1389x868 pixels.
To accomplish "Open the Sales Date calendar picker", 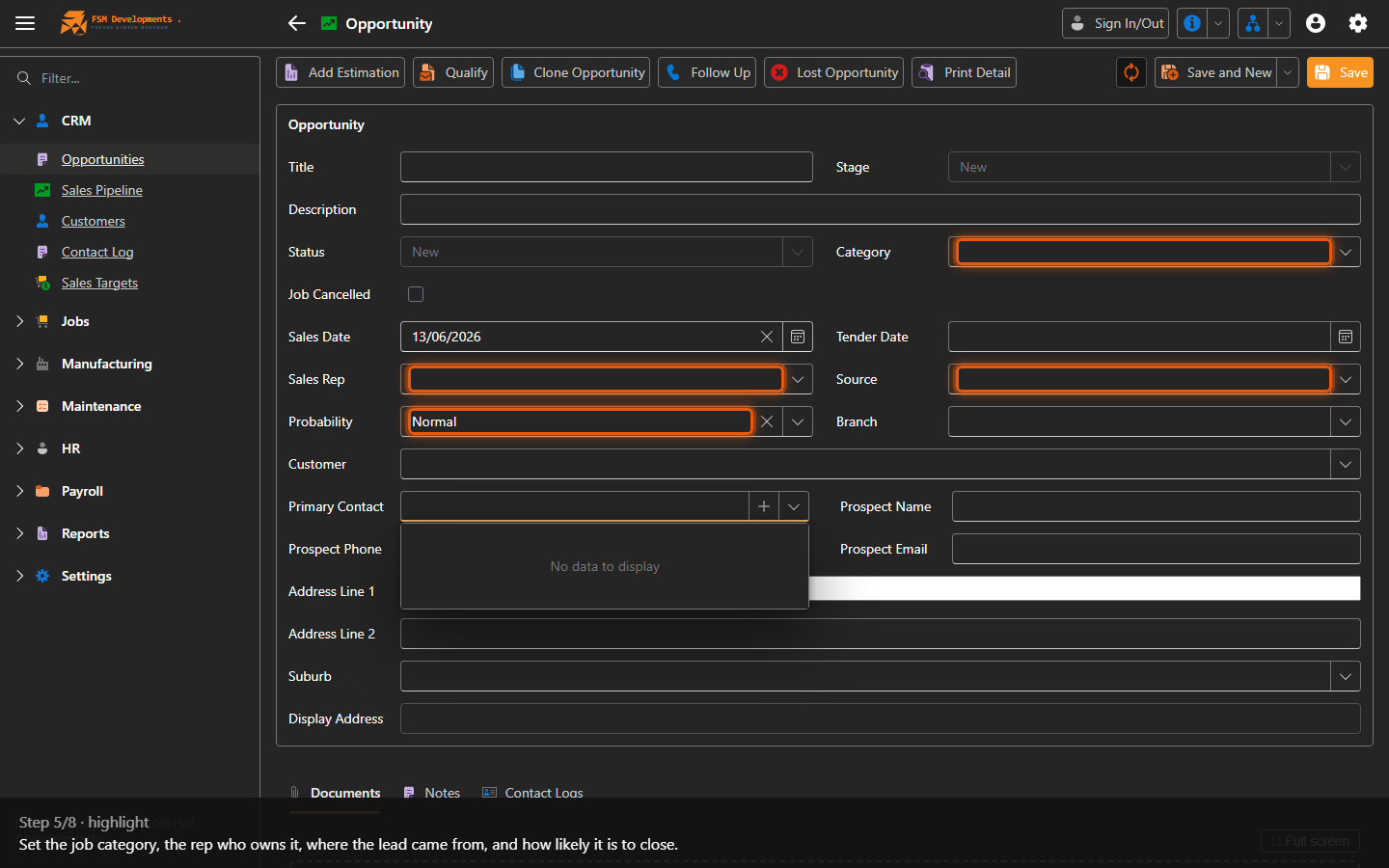I will (x=798, y=337).
